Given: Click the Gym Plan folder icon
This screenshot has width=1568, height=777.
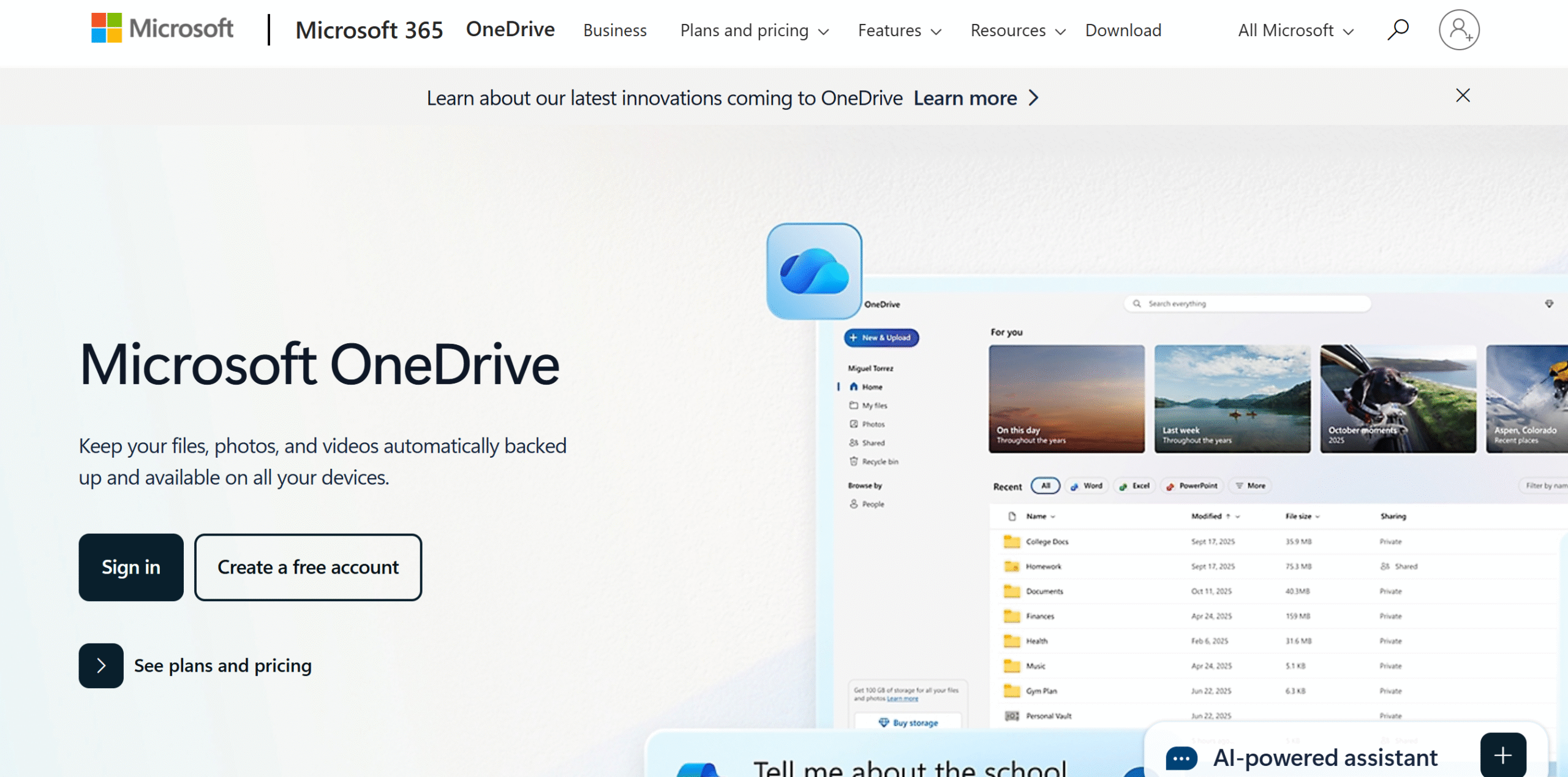Looking at the screenshot, I should click(x=1012, y=691).
